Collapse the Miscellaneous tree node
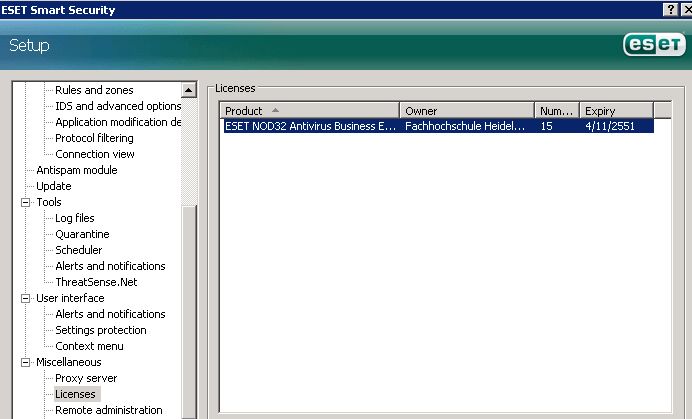 point(26,362)
